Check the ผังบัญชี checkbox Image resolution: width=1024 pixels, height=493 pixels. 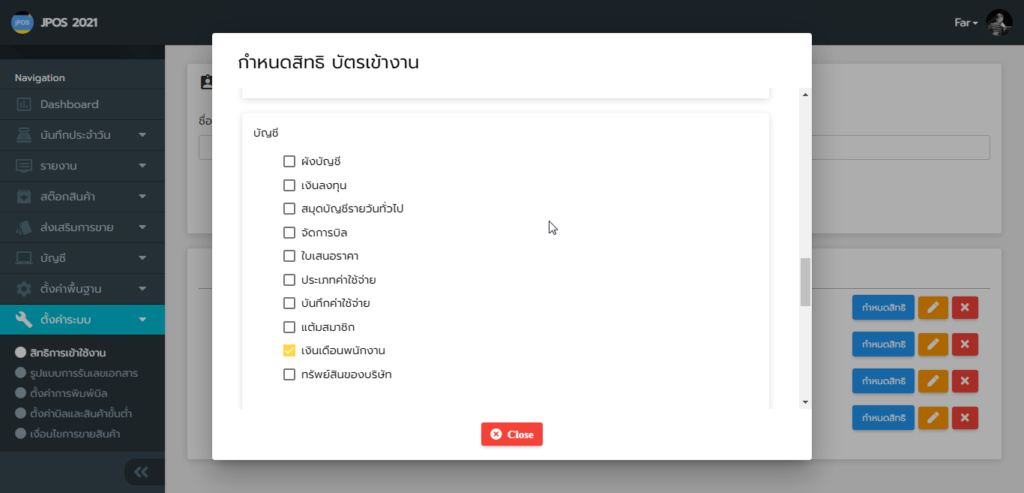tap(289, 161)
